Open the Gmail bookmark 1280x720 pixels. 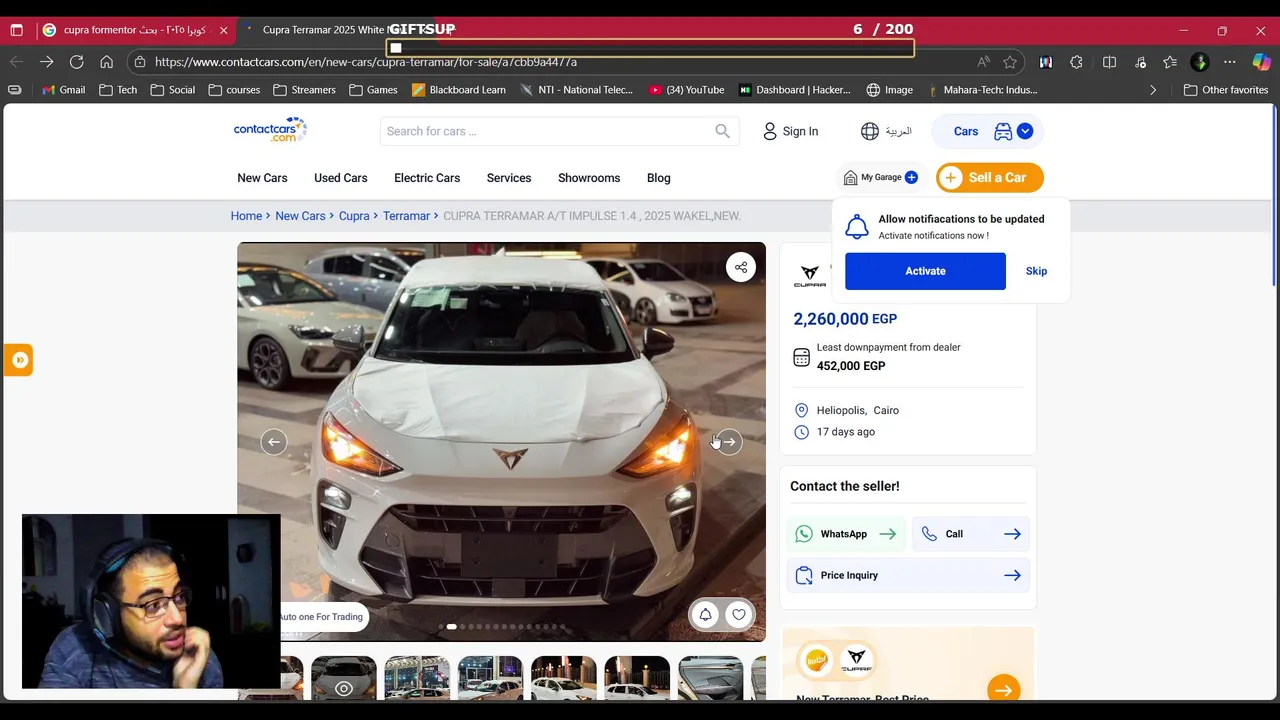click(x=63, y=90)
